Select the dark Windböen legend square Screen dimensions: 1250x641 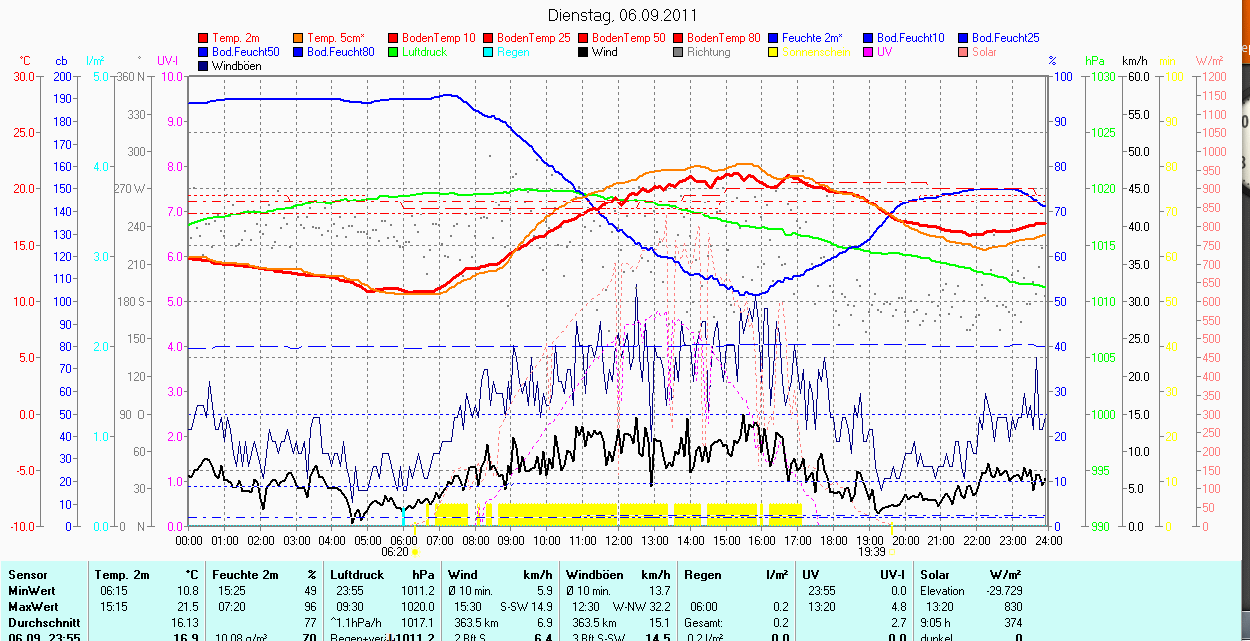point(204,66)
